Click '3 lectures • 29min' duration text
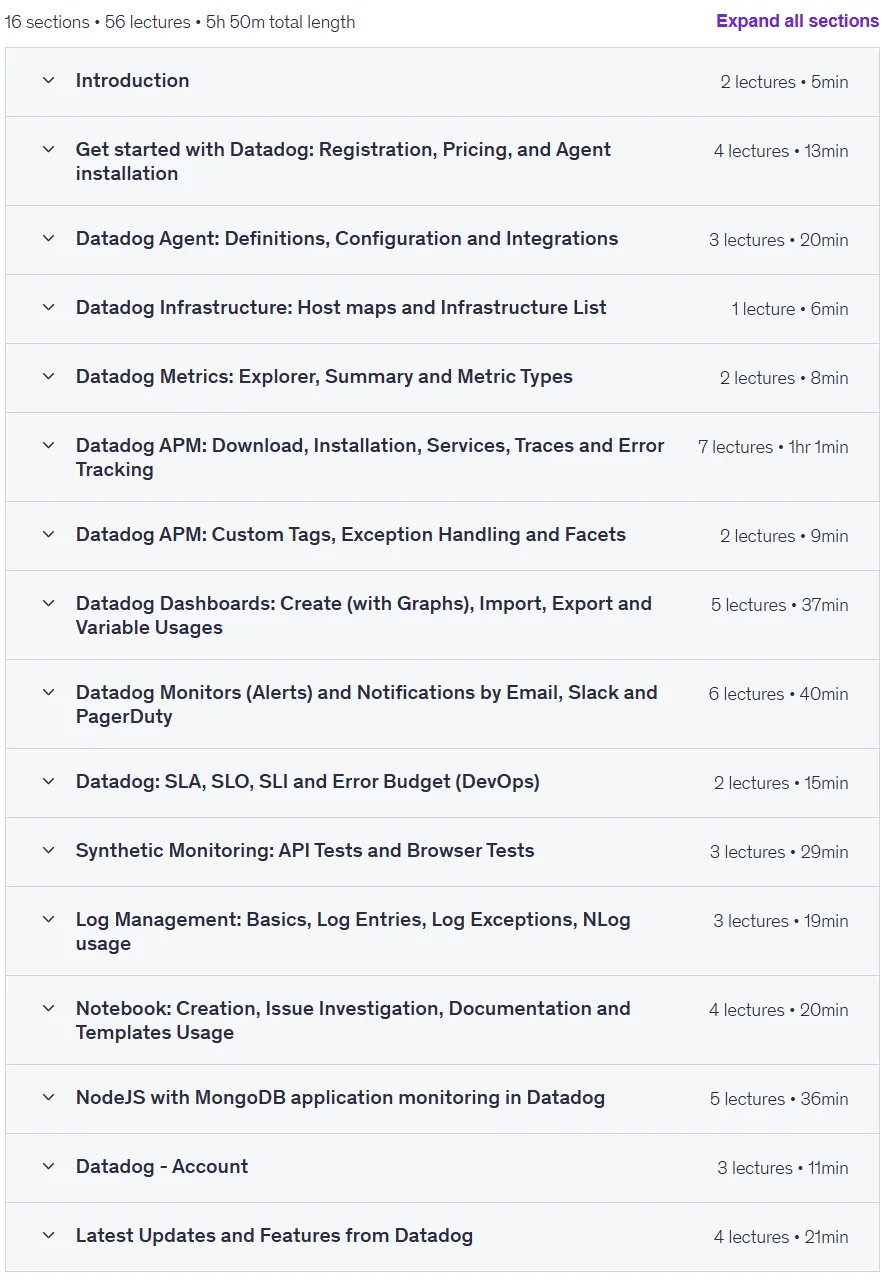 pyautogui.click(x=779, y=852)
